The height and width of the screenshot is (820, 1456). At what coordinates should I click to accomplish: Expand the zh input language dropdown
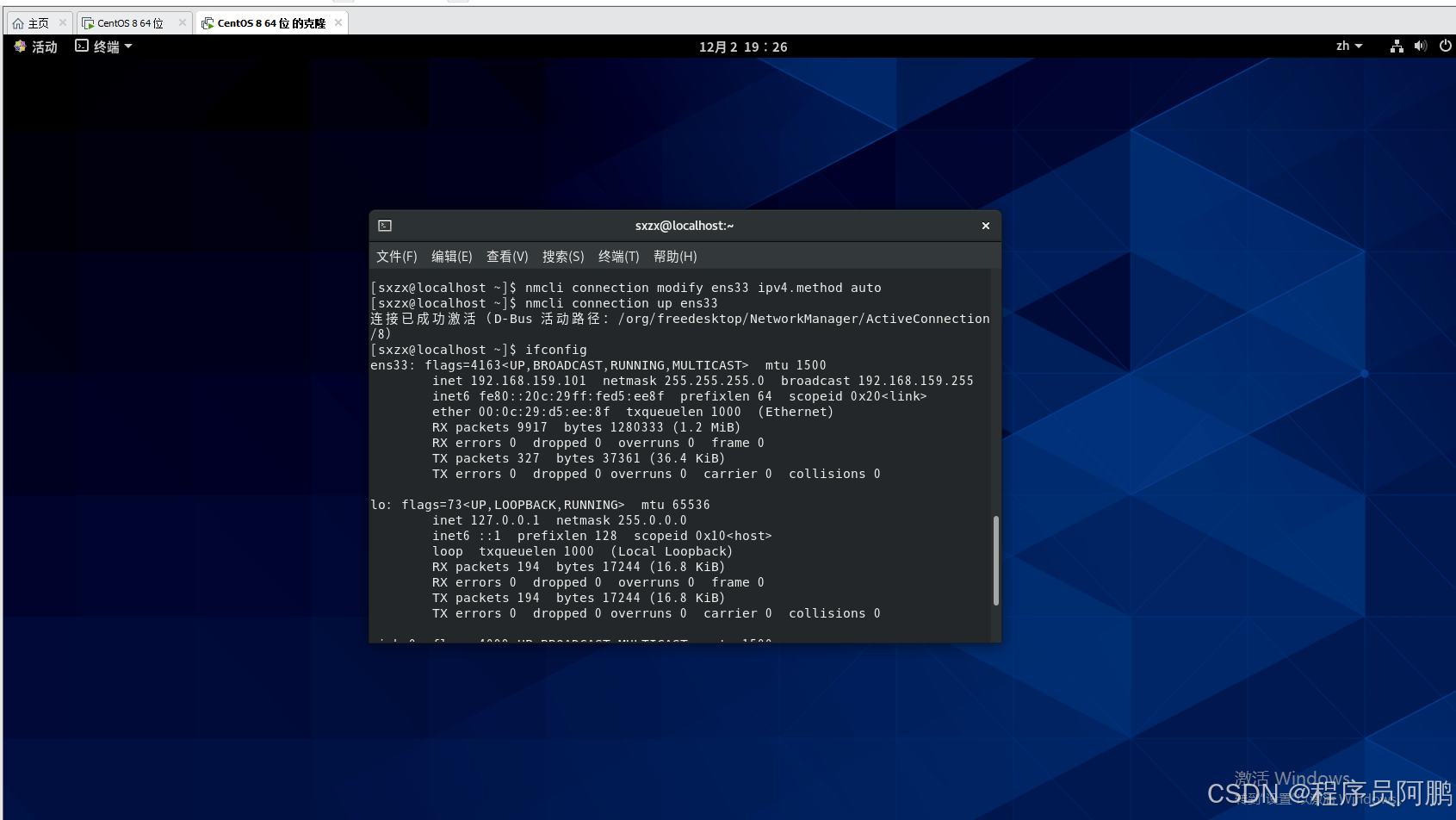(x=1349, y=47)
